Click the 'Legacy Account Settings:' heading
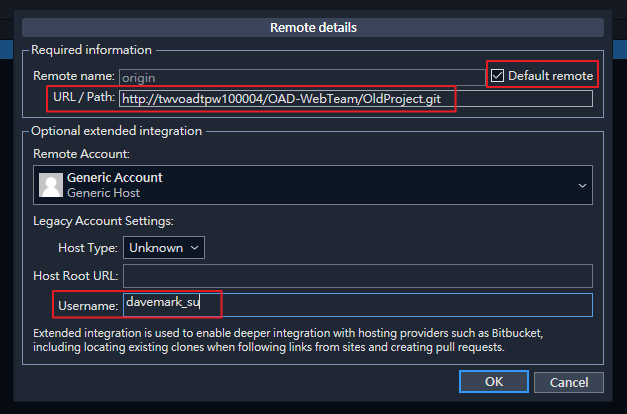This screenshot has width=627, height=414. pyautogui.click(x=102, y=220)
